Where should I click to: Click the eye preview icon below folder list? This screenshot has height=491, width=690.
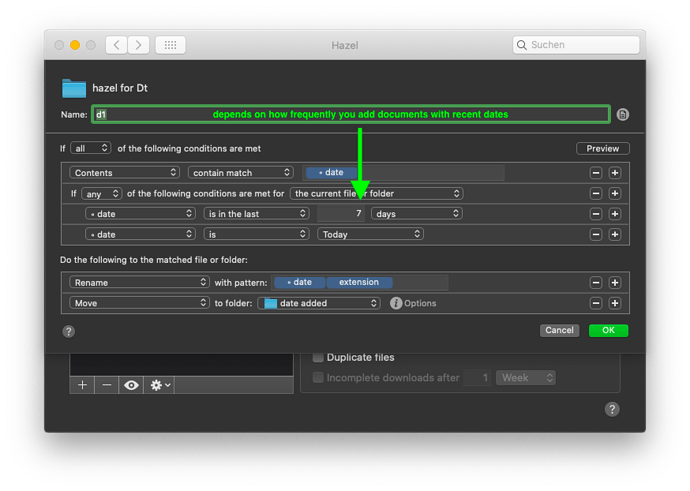coord(131,384)
